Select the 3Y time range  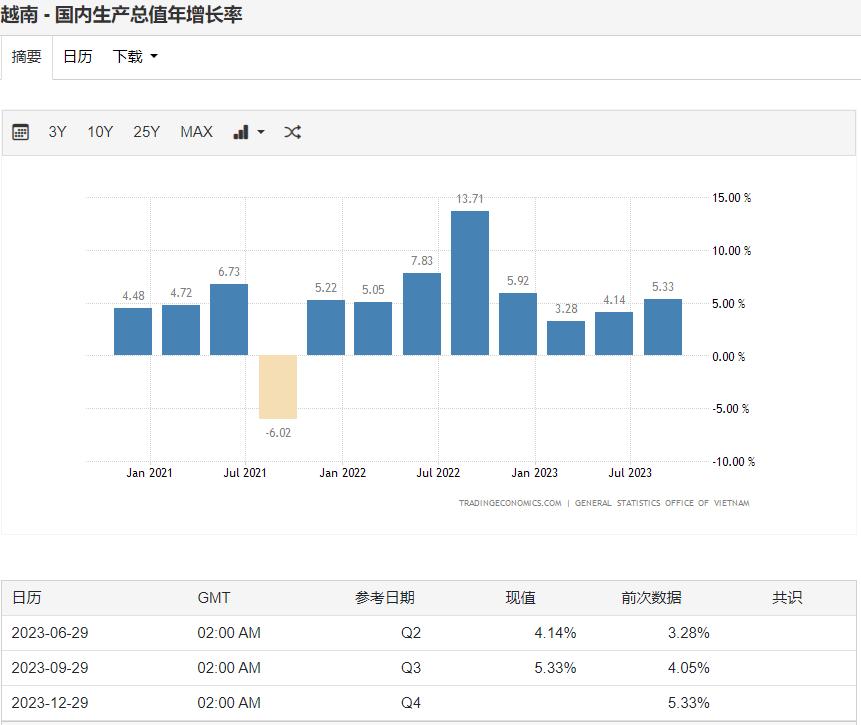[57, 131]
